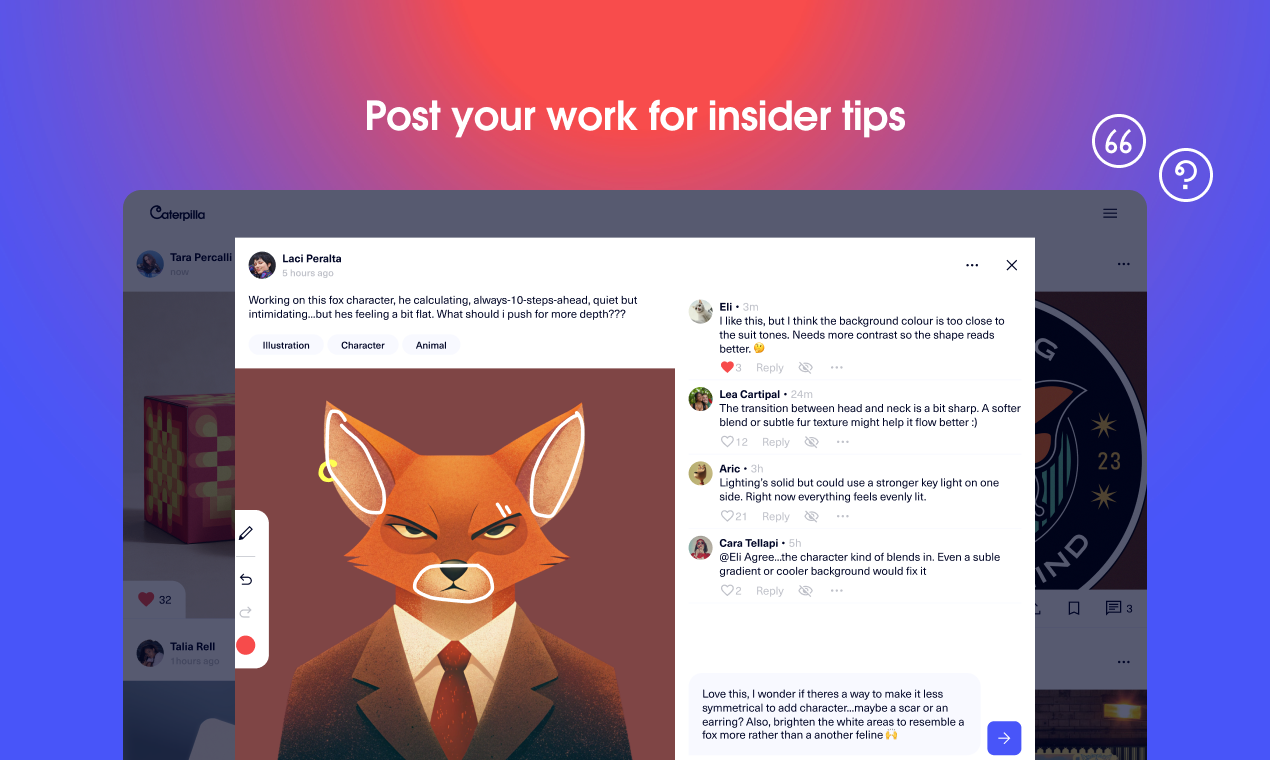
Task: Open post options ellipsis in Laci's post
Action: (972, 265)
